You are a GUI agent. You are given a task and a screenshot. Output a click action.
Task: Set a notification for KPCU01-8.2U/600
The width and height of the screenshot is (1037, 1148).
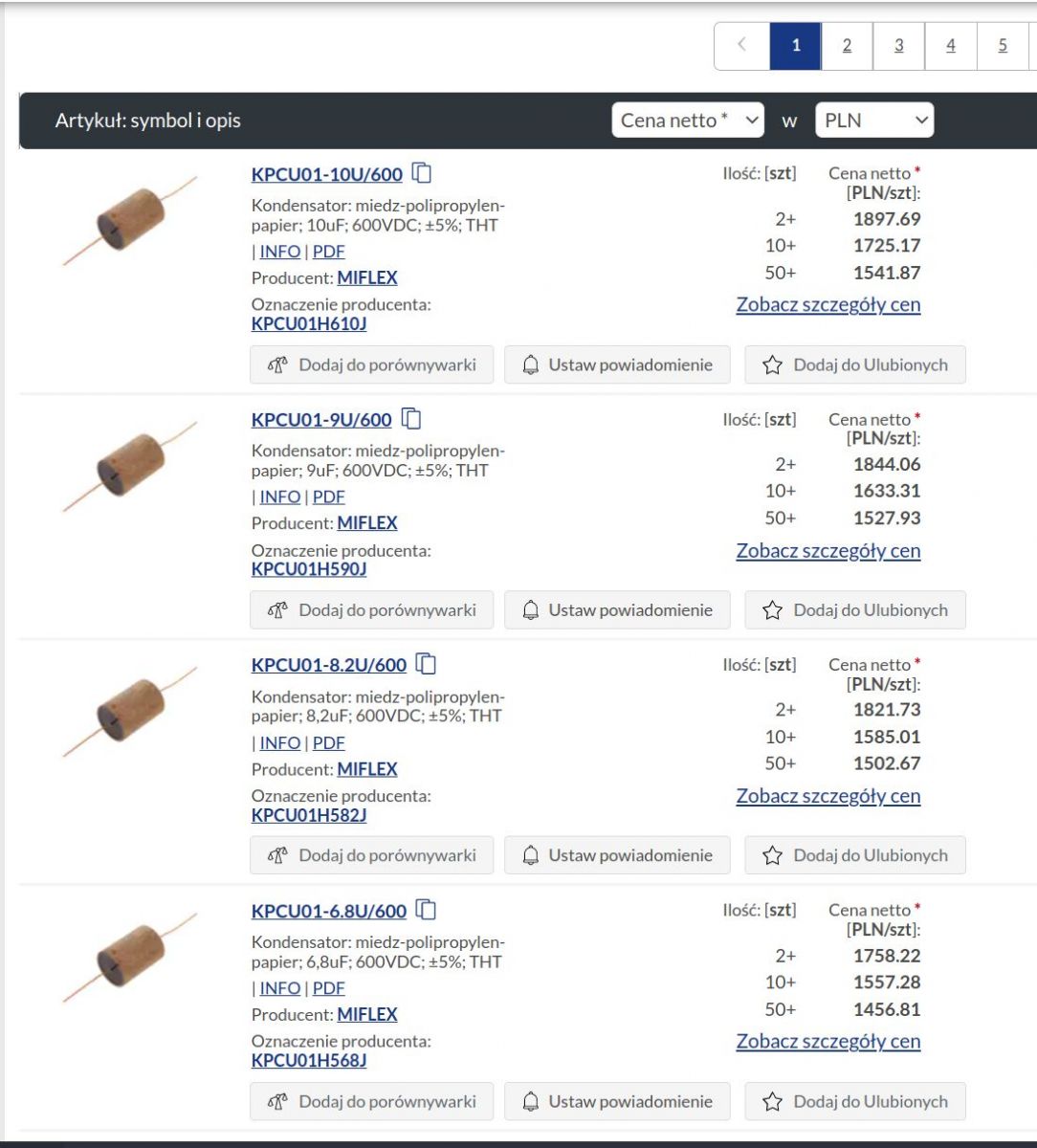pos(617,855)
